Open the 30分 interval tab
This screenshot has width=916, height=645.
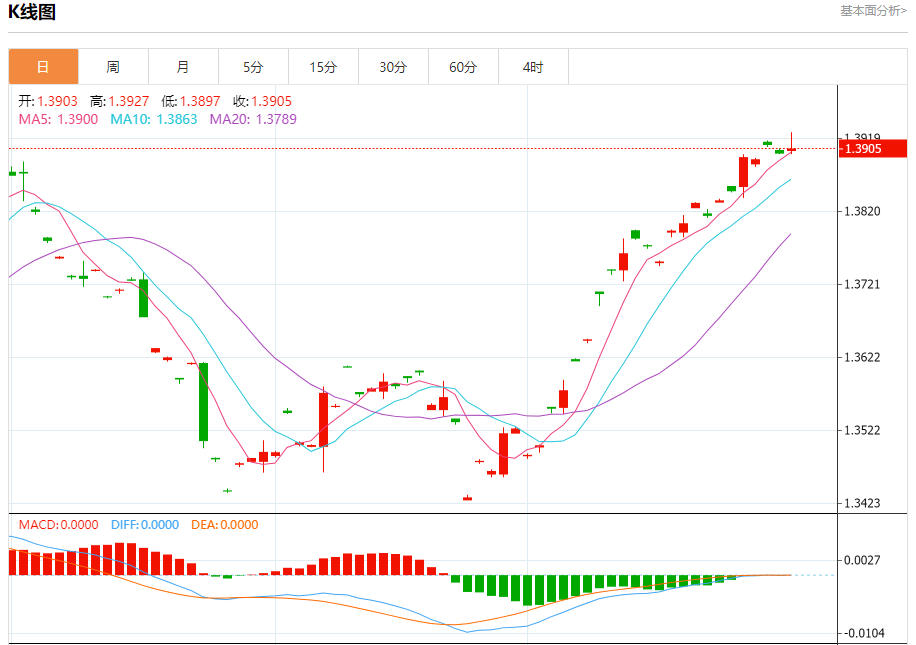click(393, 67)
